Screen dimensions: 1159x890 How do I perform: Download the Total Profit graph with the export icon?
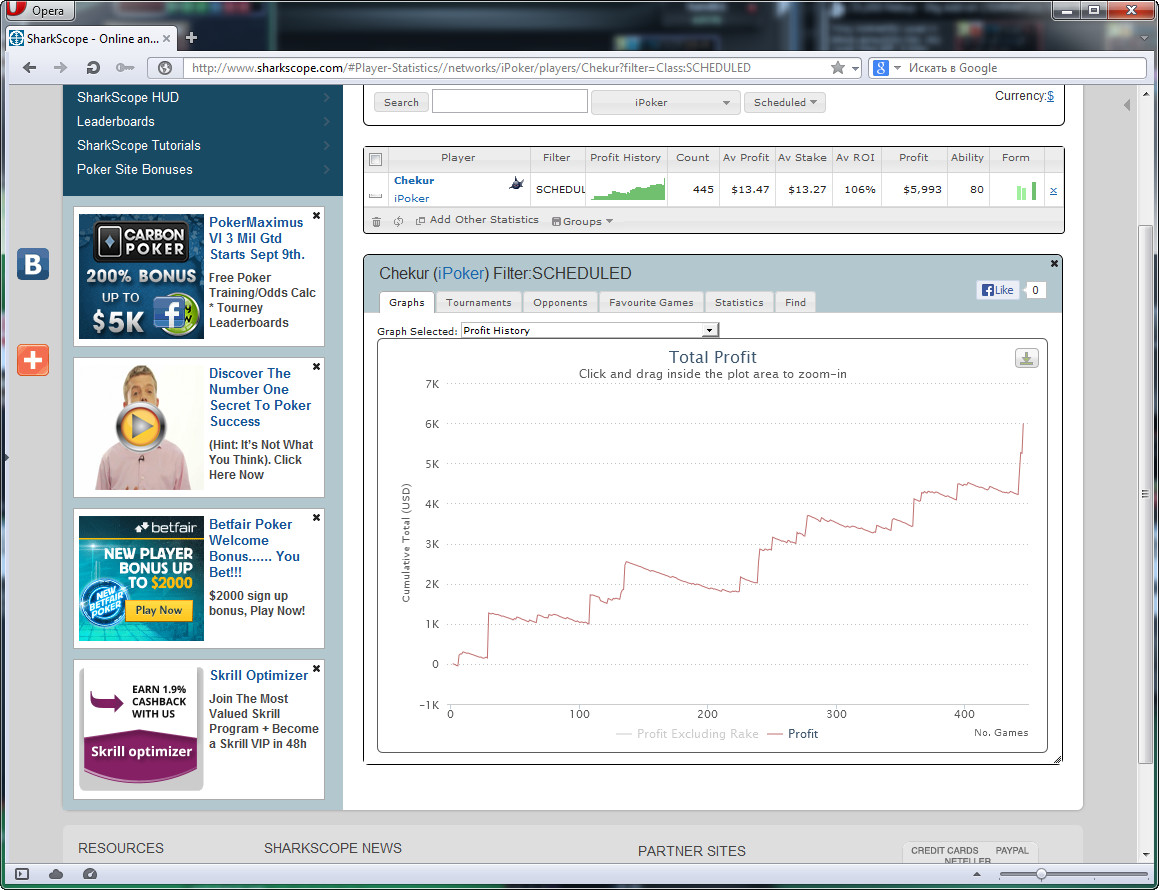point(1027,358)
